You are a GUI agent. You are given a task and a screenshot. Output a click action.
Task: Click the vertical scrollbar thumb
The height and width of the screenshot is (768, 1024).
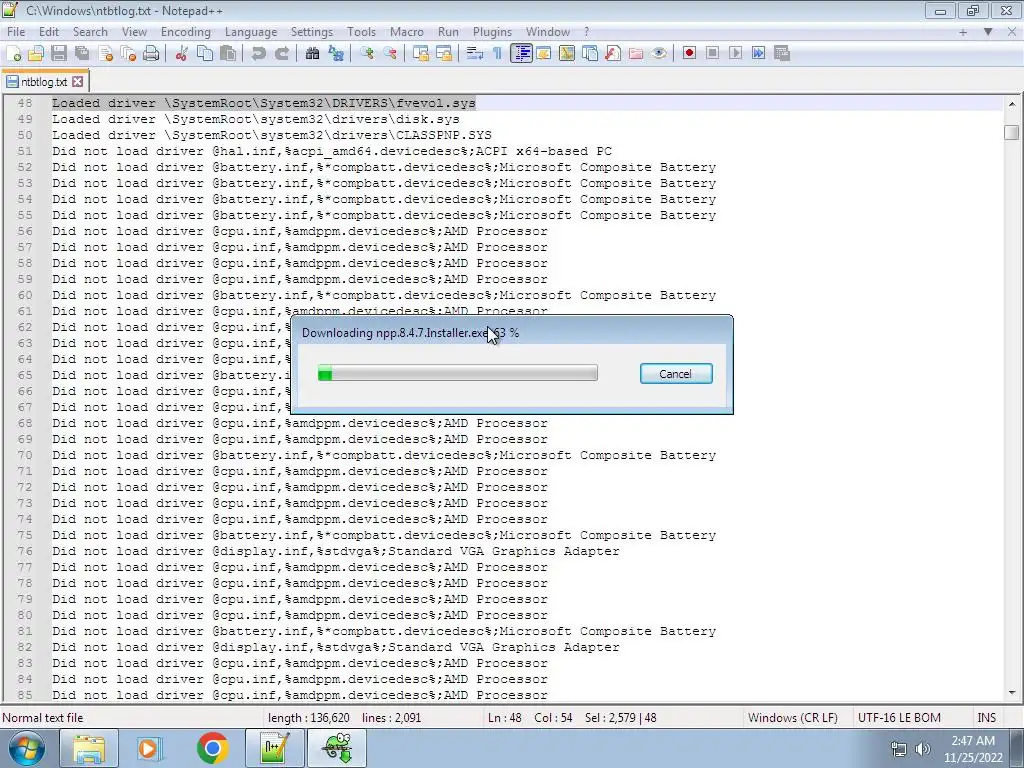point(1012,133)
